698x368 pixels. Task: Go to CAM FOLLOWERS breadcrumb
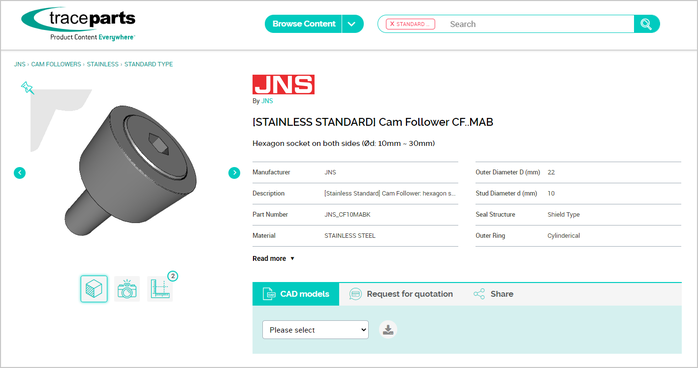click(x=56, y=65)
